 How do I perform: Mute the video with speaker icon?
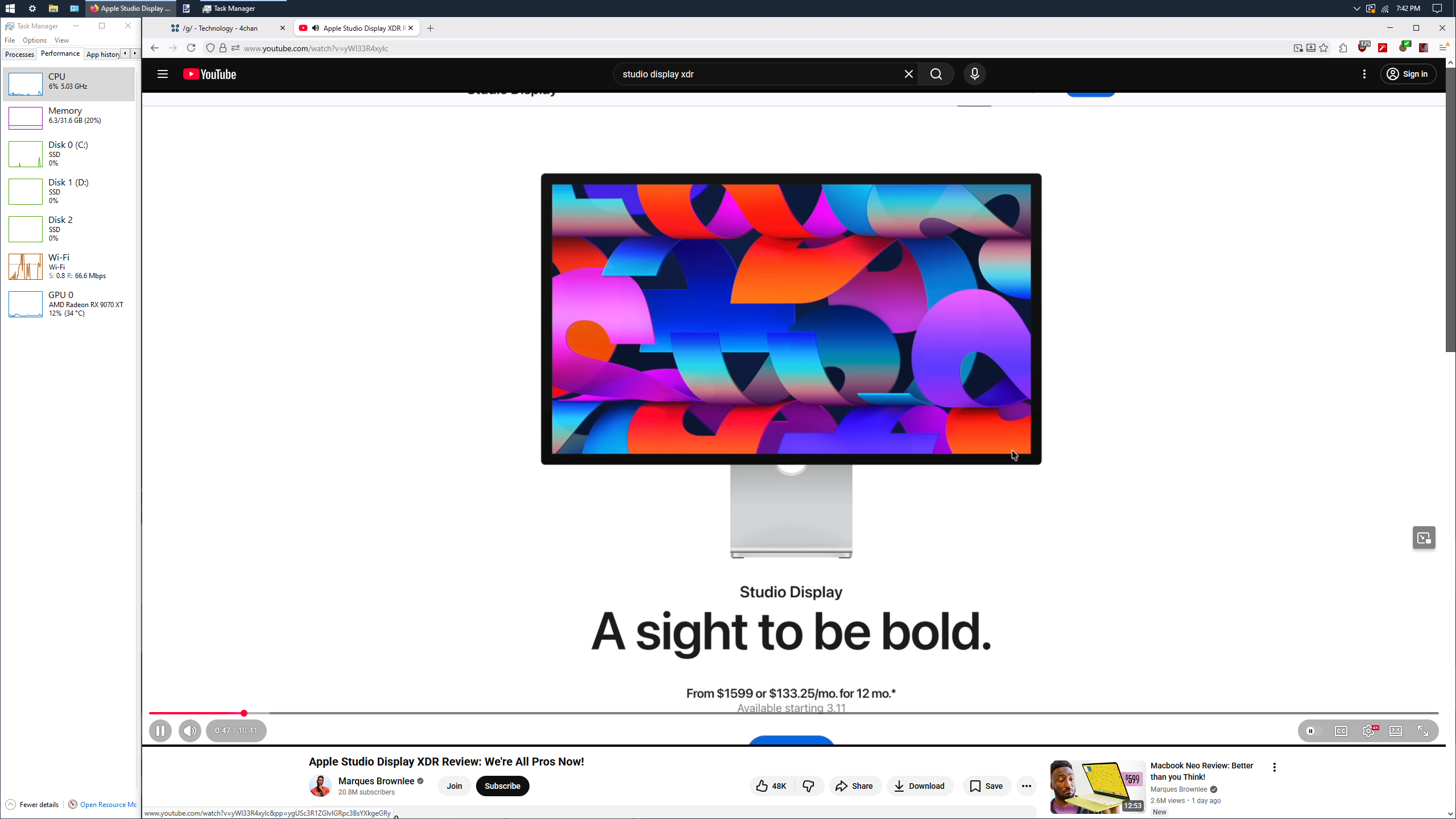pyautogui.click(x=190, y=731)
